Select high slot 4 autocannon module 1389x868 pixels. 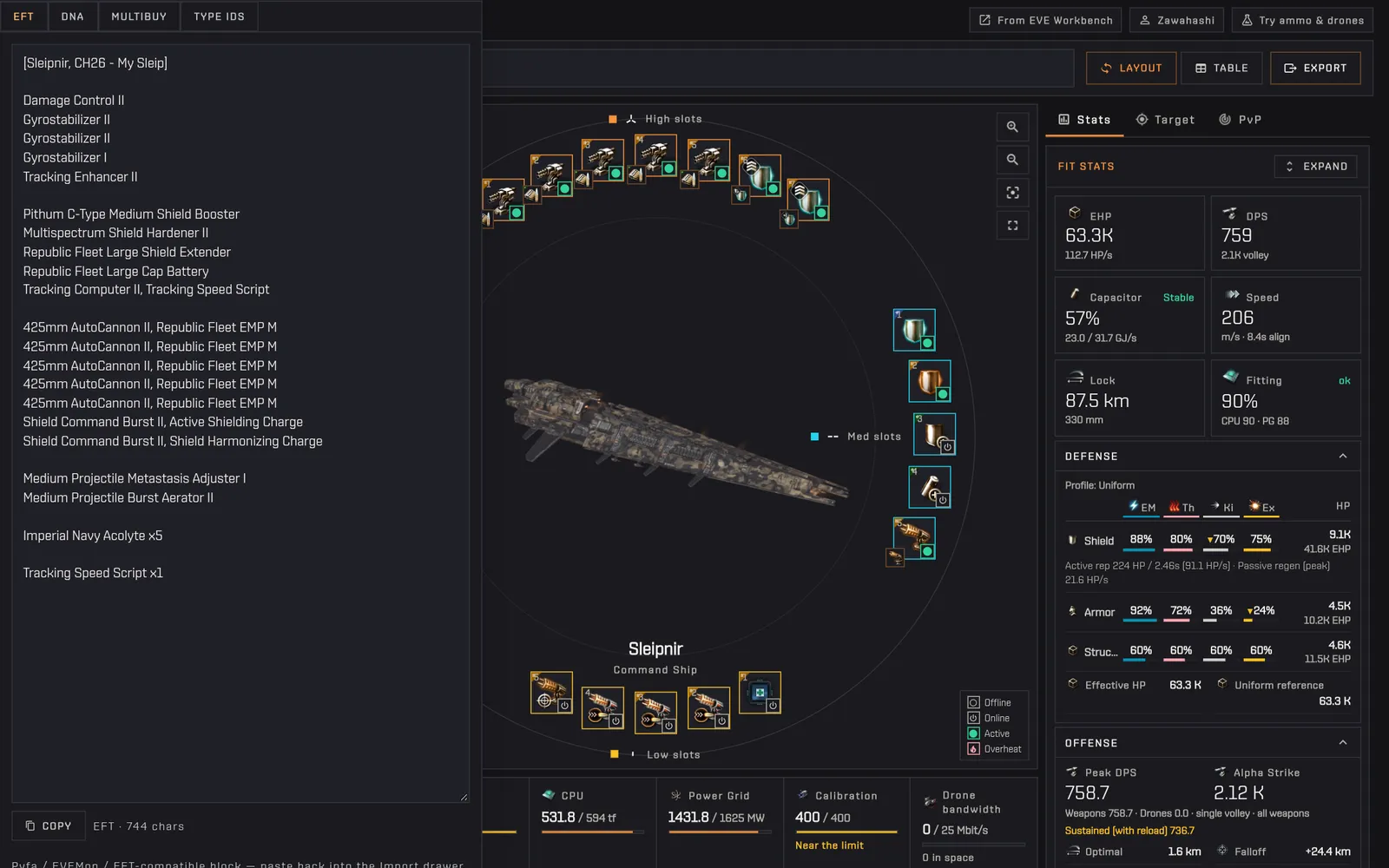tap(655, 155)
